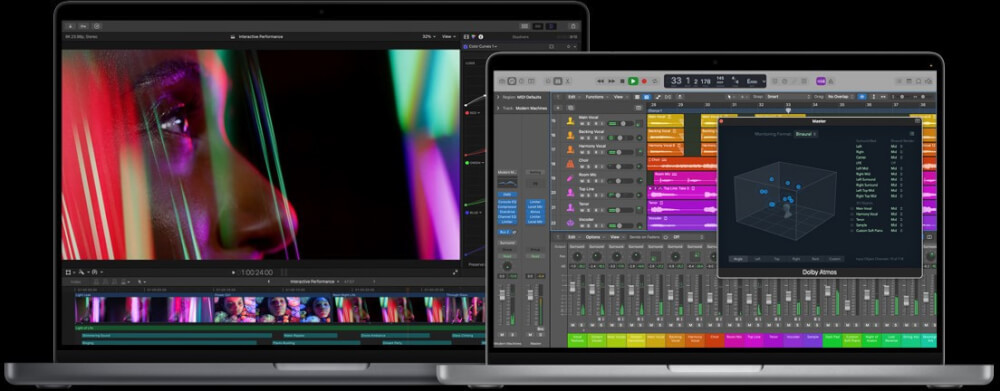This screenshot has height=391, width=1000.
Task: Click the 33 bar position in Logic's LCD
Action: point(676,81)
